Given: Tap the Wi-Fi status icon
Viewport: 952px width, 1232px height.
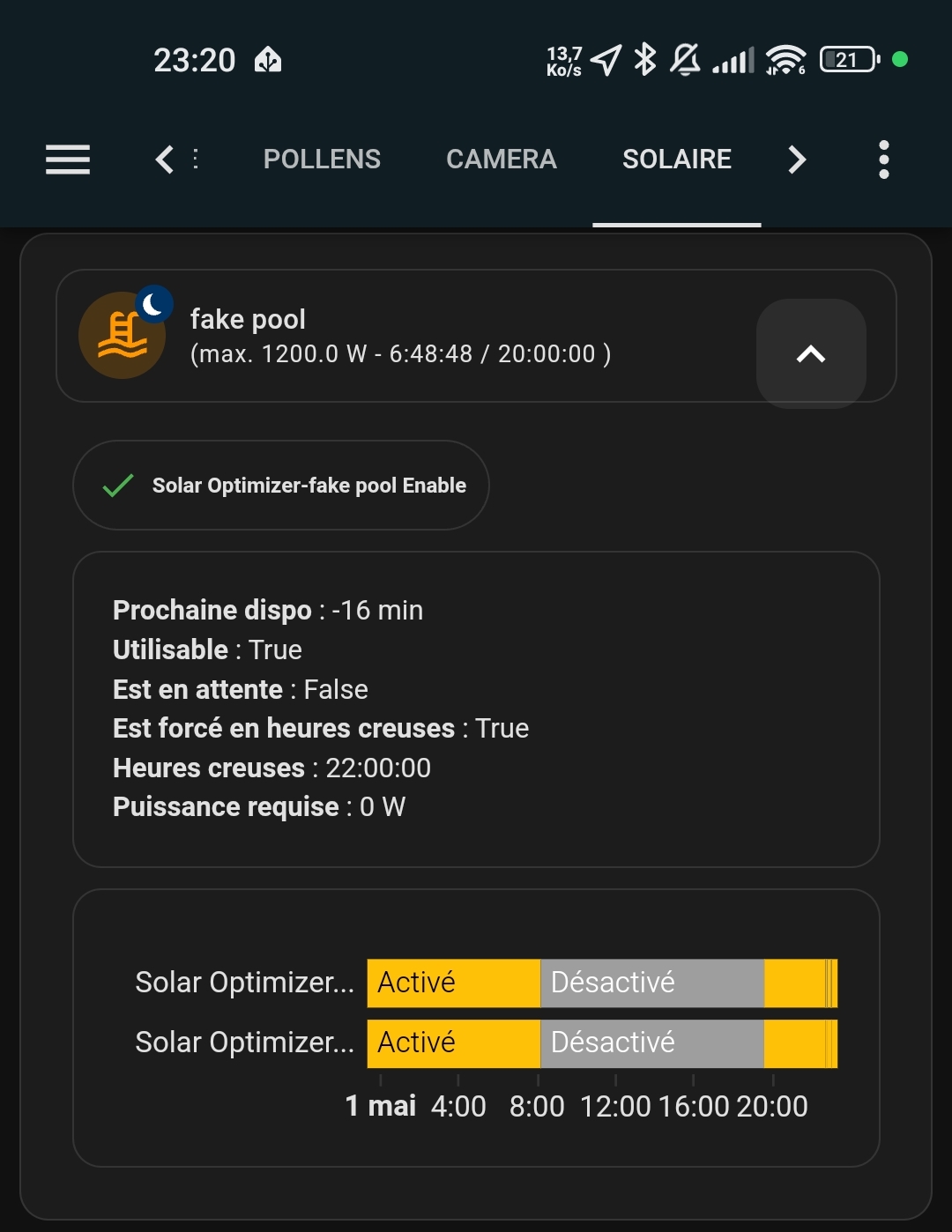Looking at the screenshot, I should coord(785,60).
